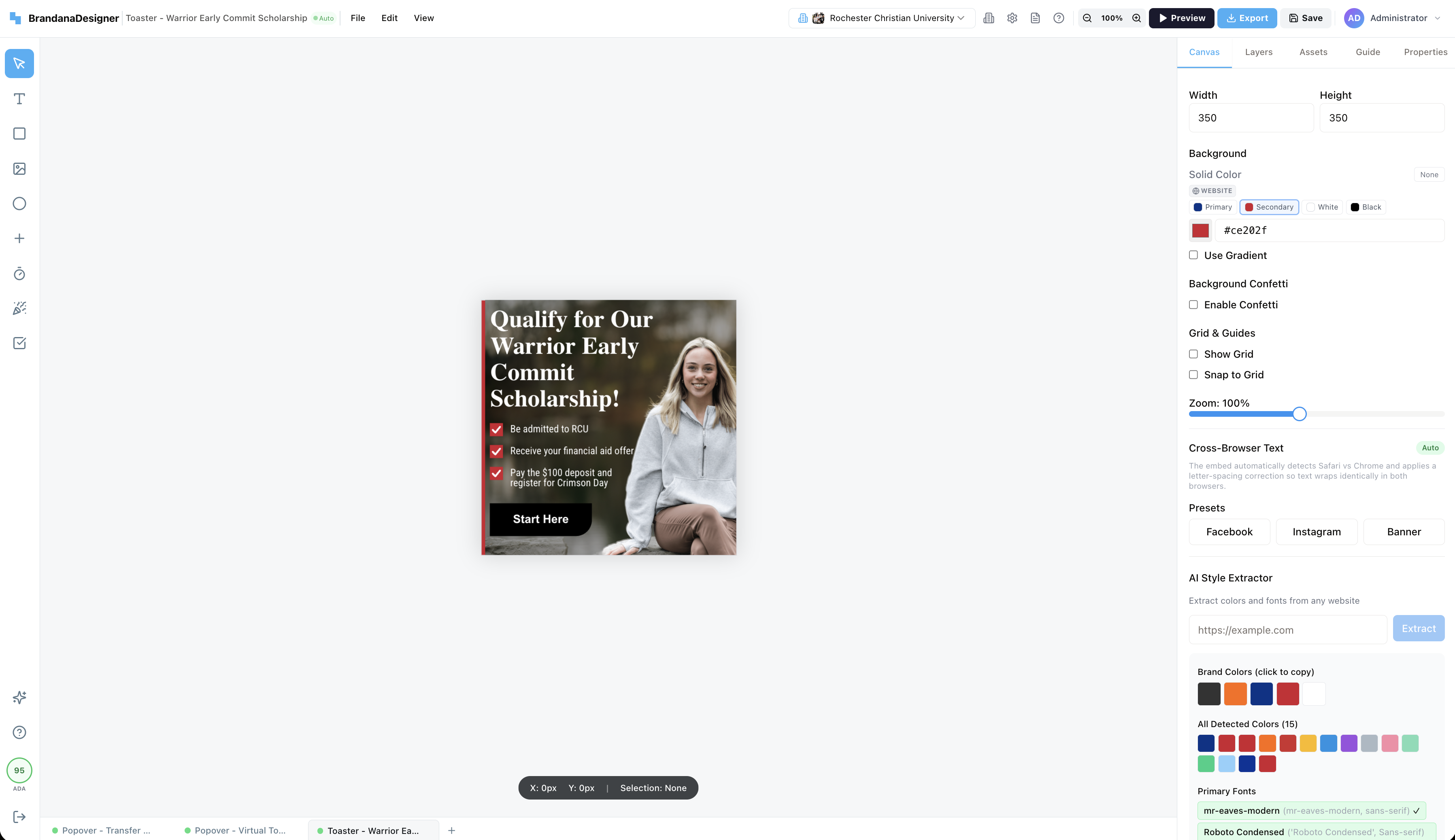Enable the Confetti checkbox
Image resolution: width=1455 pixels, height=840 pixels.
(x=1193, y=305)
